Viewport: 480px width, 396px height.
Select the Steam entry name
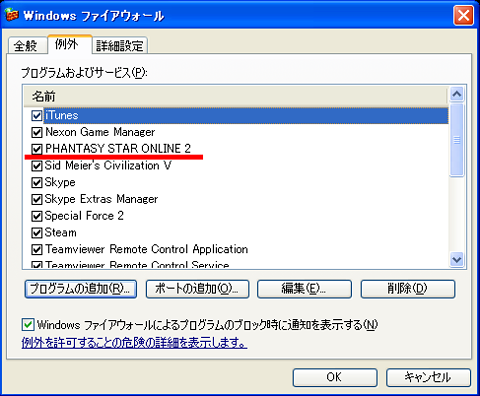click(x=61, y=232)
